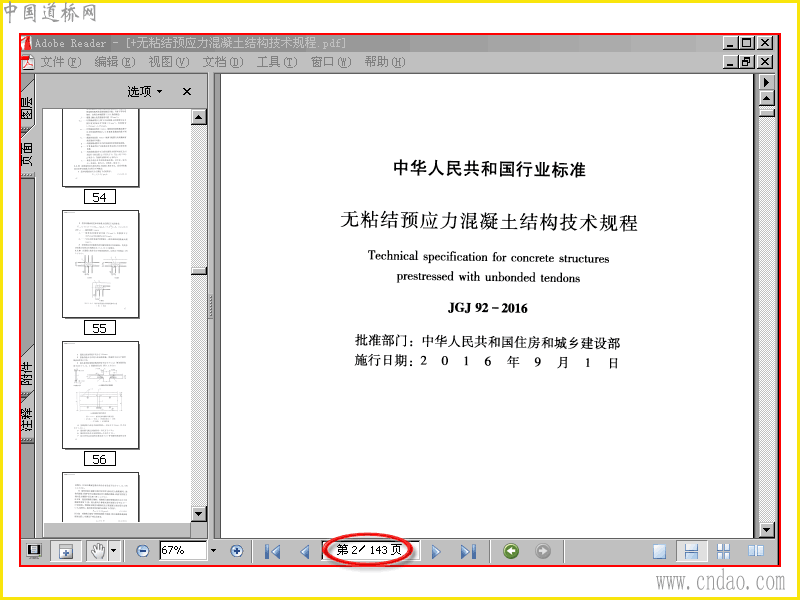Toggle continuous page layout view

coord(691,552)
